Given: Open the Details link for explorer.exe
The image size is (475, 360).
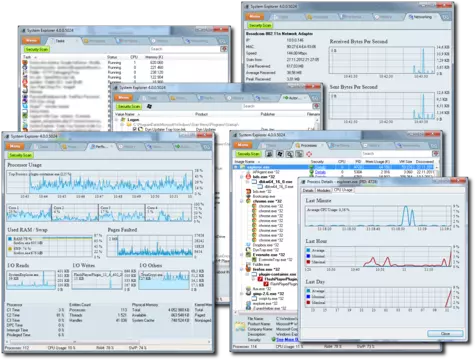Looking at the screenshot, I should [320, 167].
